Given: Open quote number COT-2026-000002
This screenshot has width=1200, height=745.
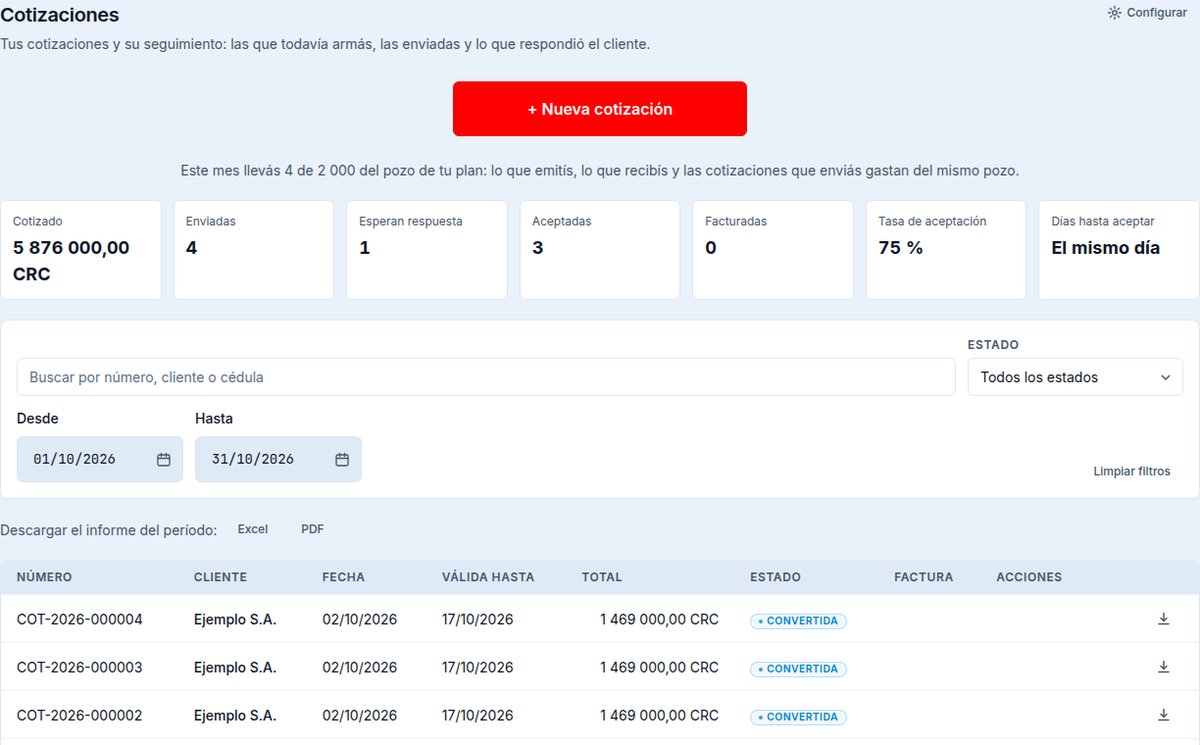Looking at the screenshot, I should pyautogui.click(x=80, y=715).
